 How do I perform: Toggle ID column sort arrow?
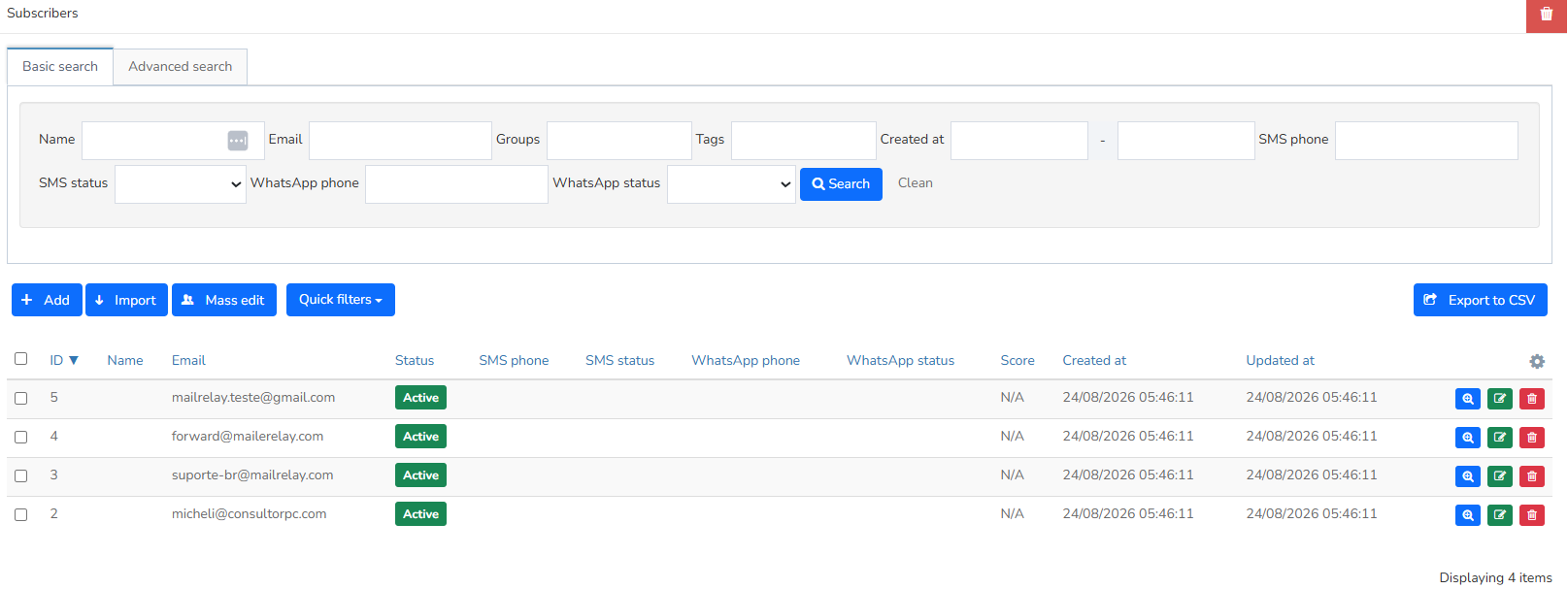[x=74, y=361]
